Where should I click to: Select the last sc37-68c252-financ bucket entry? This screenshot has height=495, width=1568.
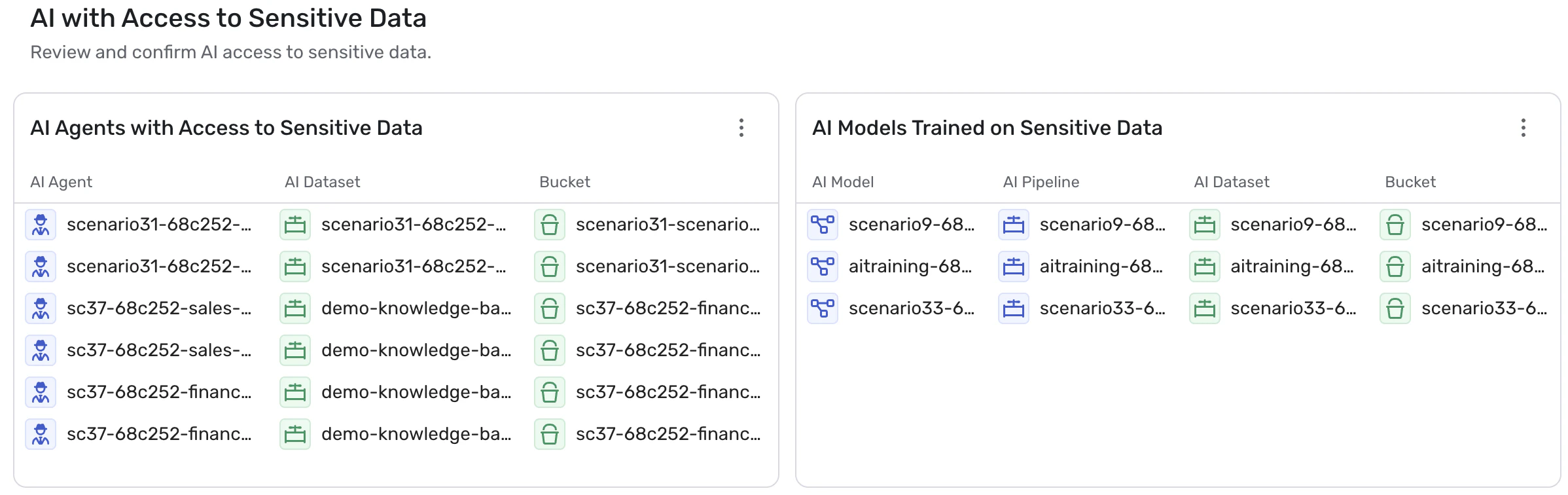[x=668, y=434]
